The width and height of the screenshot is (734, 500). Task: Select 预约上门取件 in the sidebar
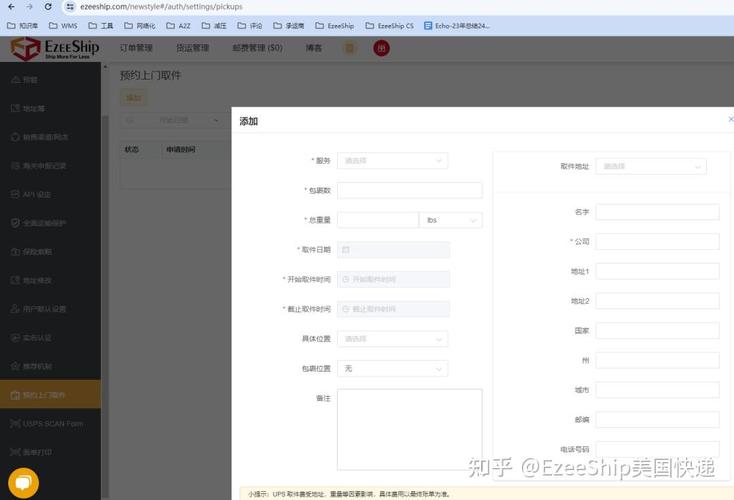click(51, 395)
